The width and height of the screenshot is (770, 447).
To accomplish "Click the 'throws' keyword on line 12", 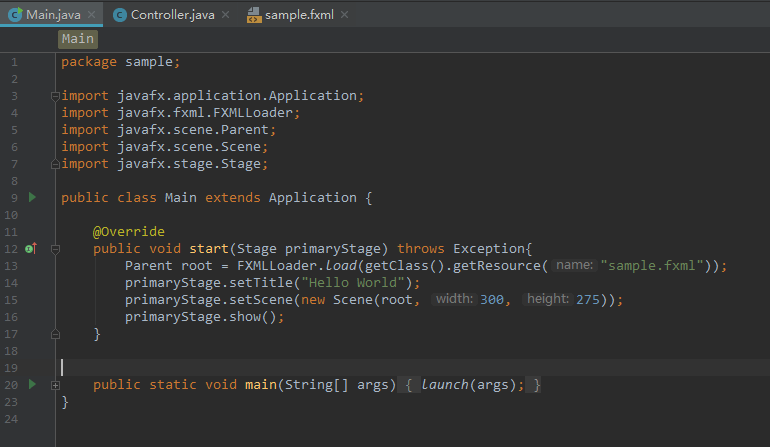I will tap(421, 249).
